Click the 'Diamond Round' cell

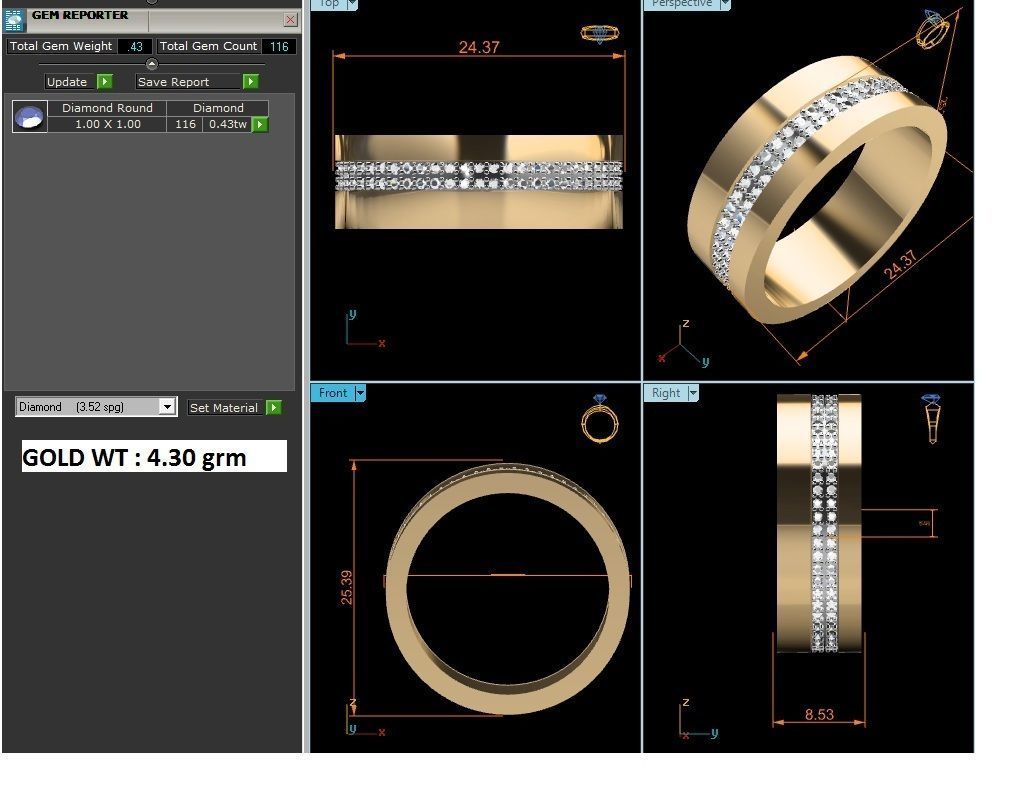108,108
